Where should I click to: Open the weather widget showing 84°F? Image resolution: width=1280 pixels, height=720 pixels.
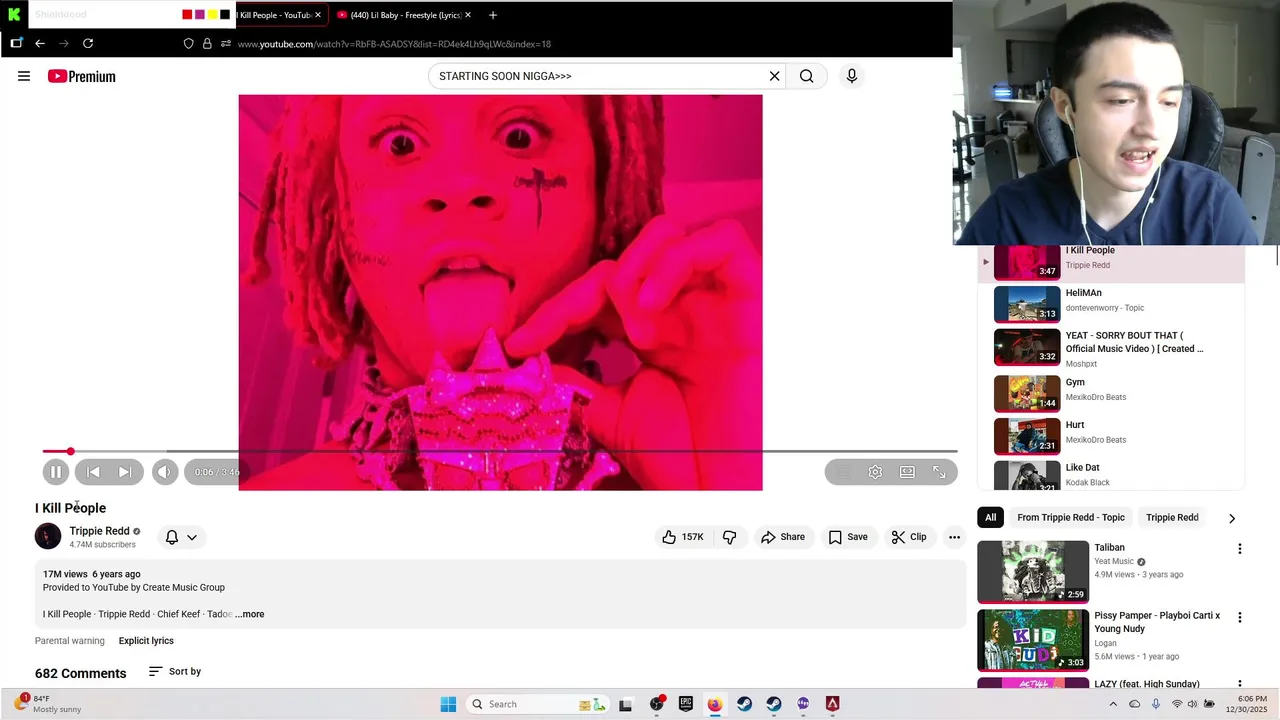[48, 704]
